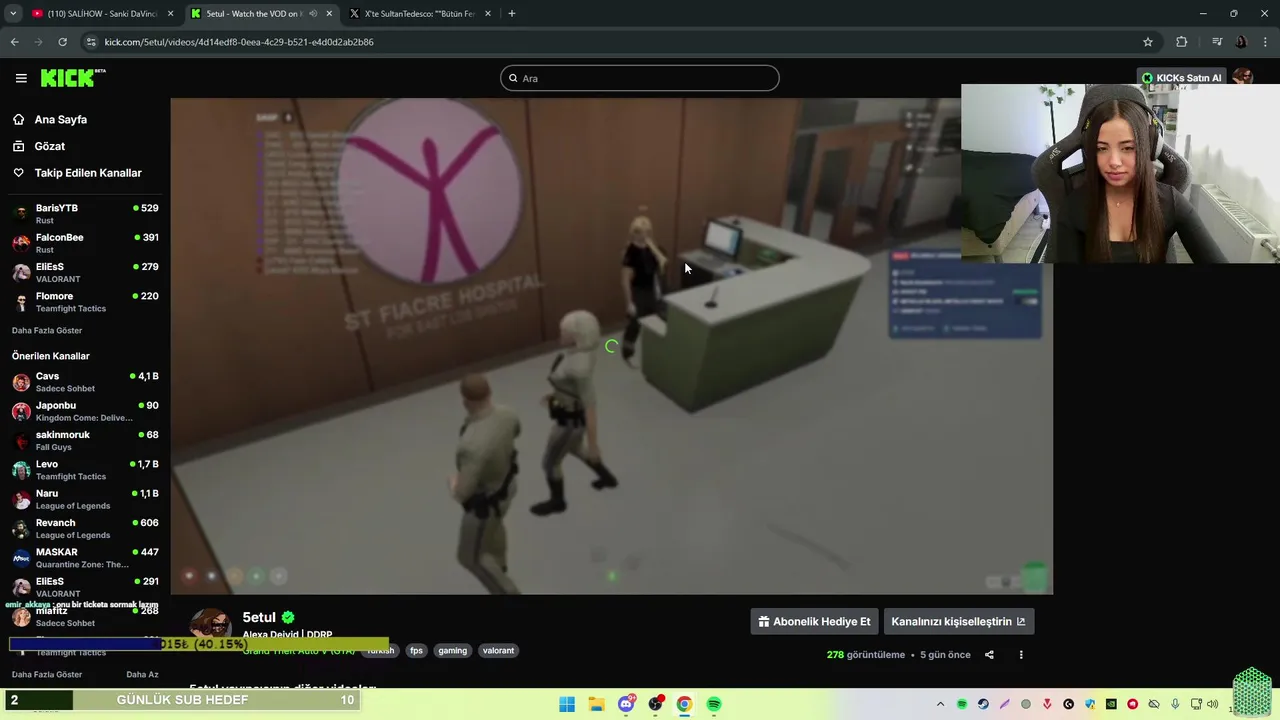Click NVIDIA tray icon

1111,704
